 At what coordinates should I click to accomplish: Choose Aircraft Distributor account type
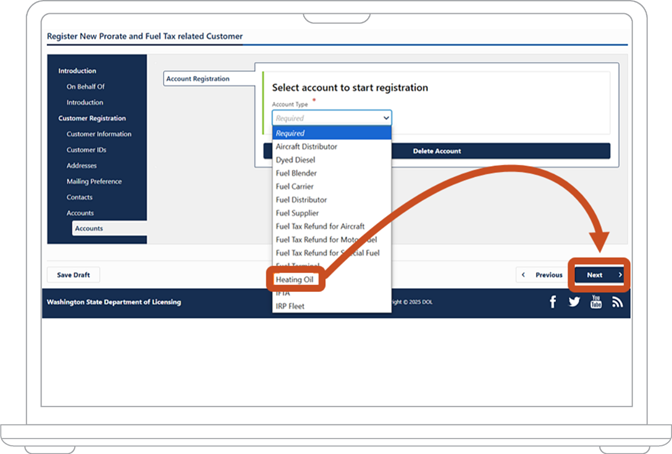coord(332,146)
